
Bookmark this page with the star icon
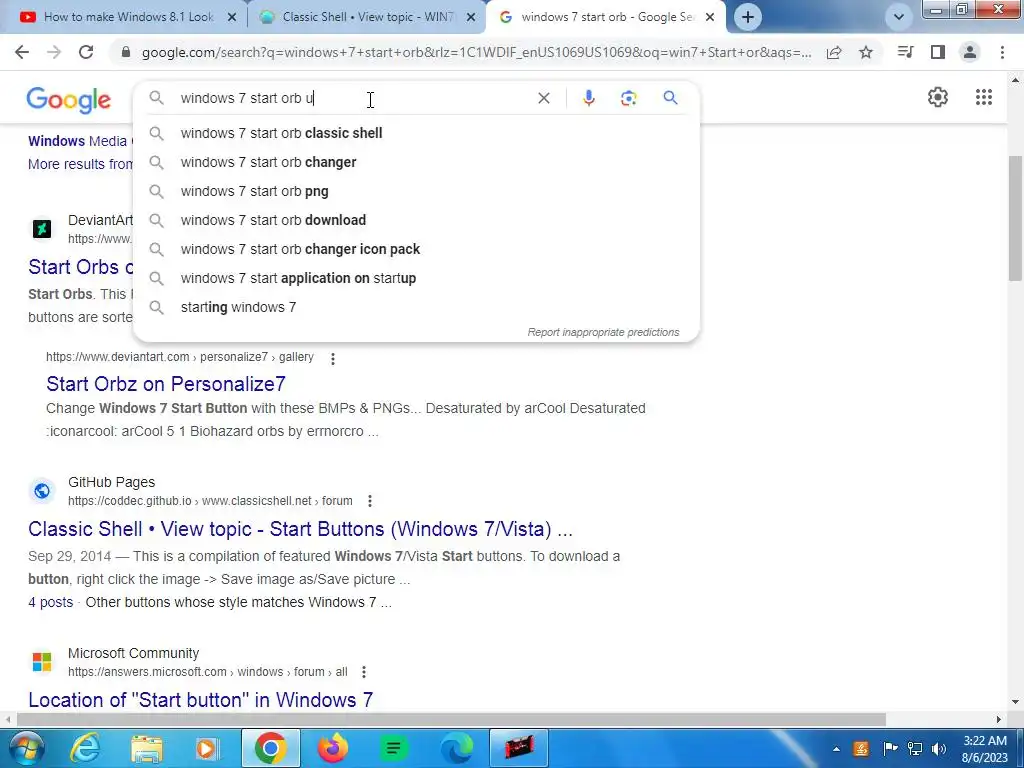coord(866,52)
